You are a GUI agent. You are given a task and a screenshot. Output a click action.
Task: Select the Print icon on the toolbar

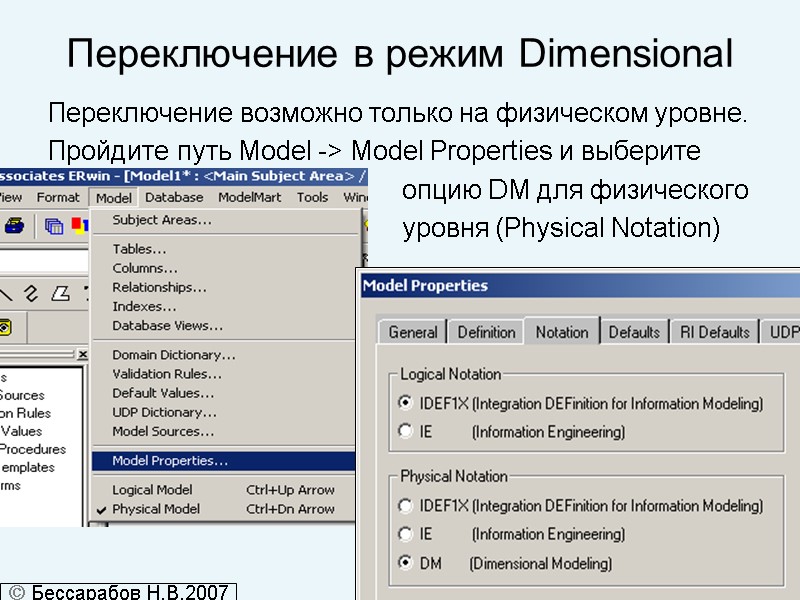pos(14,226)
